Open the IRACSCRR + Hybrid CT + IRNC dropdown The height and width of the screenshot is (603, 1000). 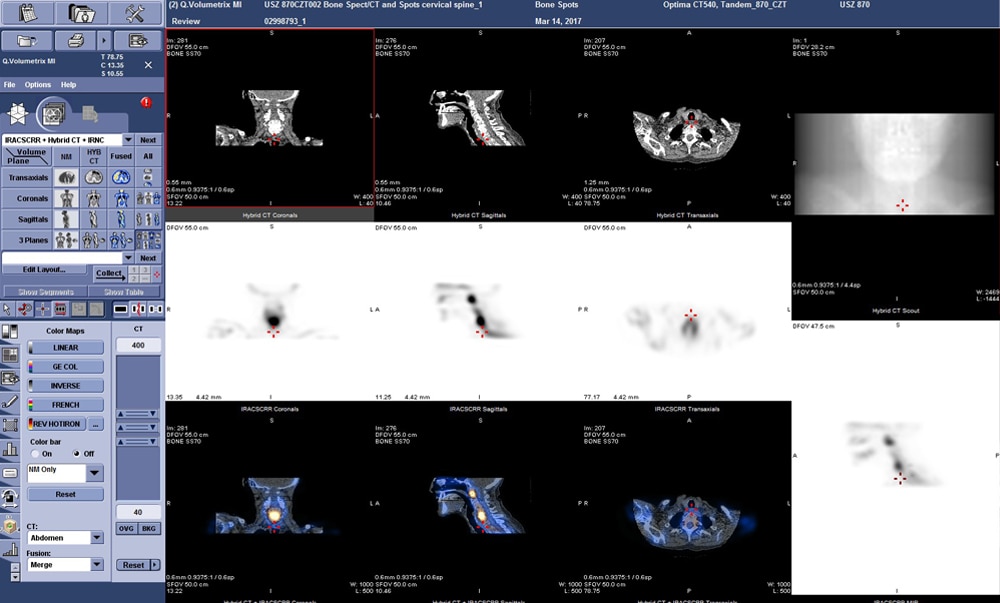point(128,140)
